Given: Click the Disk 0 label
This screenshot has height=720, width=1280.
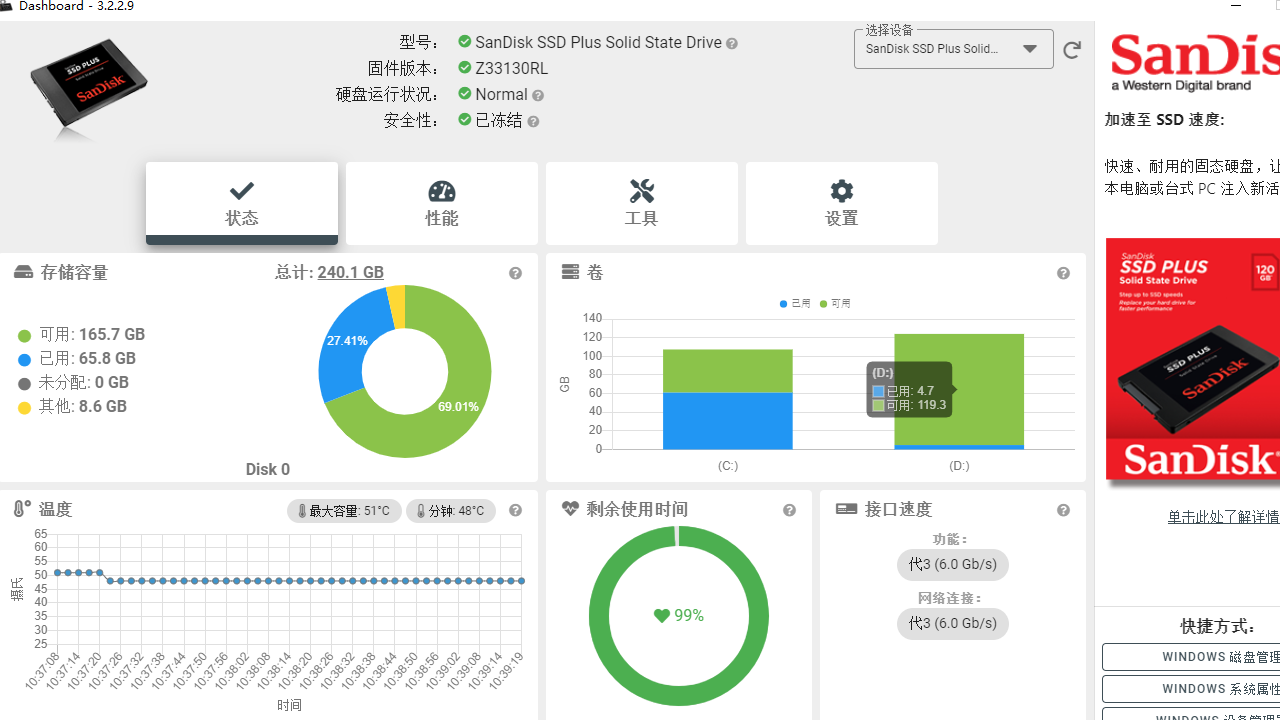Looking at the screenshot, I should point(268,469).
